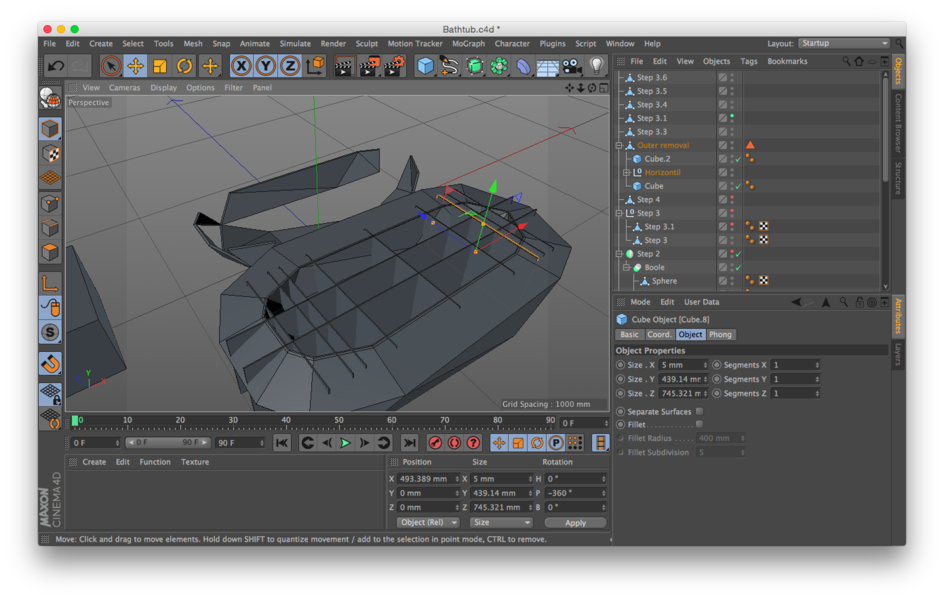The height and width of the screenshot is (600, 944).
Task: Click the preview range slider bar
Action: point(168,443)
